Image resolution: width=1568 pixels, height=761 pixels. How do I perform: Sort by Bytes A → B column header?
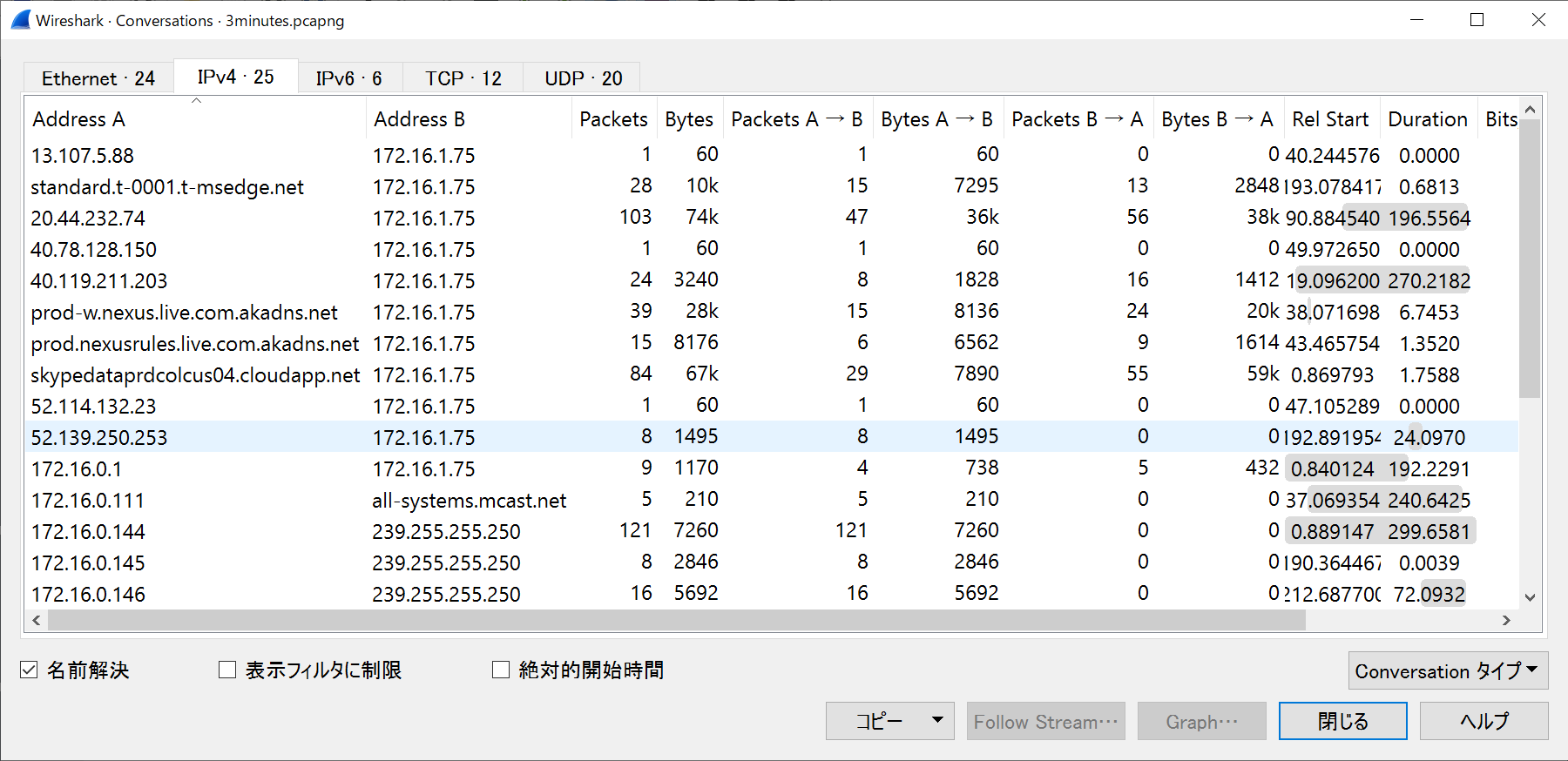(x=938, y=119)
